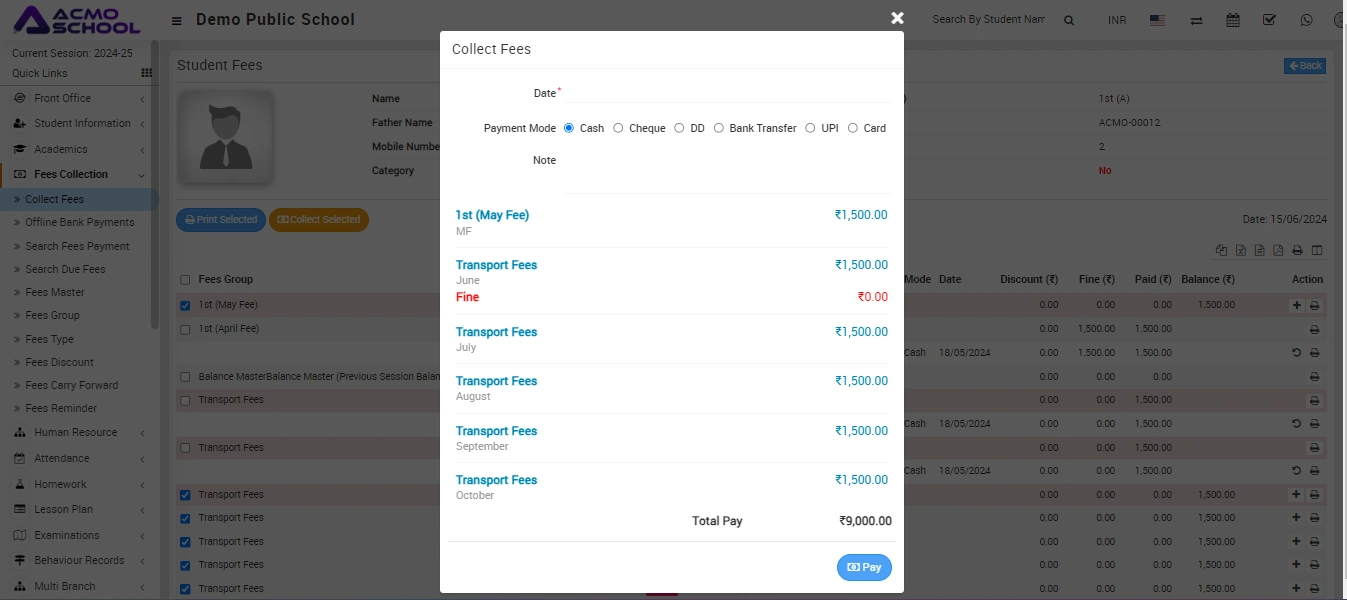Open the WhatsApp icon in header
Image resolution: width=1347 pixels, height=600 pixels.
tap(1306, 20)
